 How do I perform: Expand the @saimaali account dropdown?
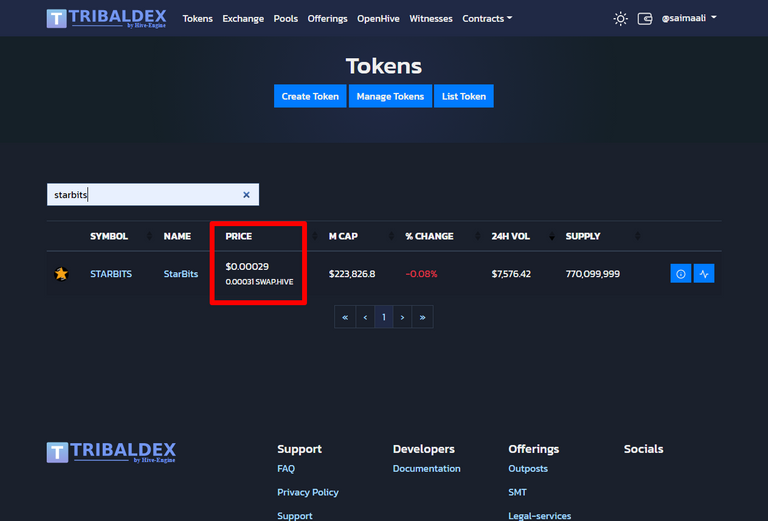[689, 18]
